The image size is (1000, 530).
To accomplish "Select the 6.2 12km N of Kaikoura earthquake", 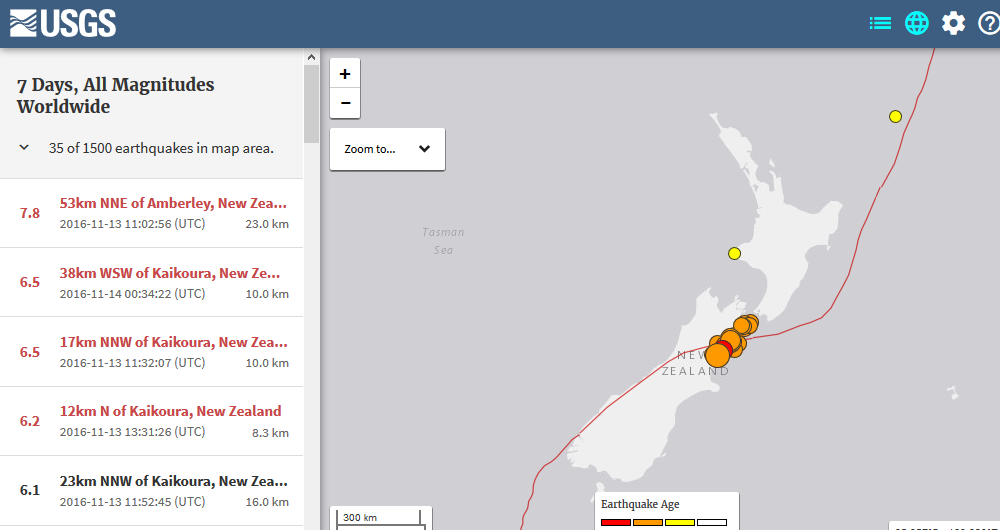I will 151,421.
